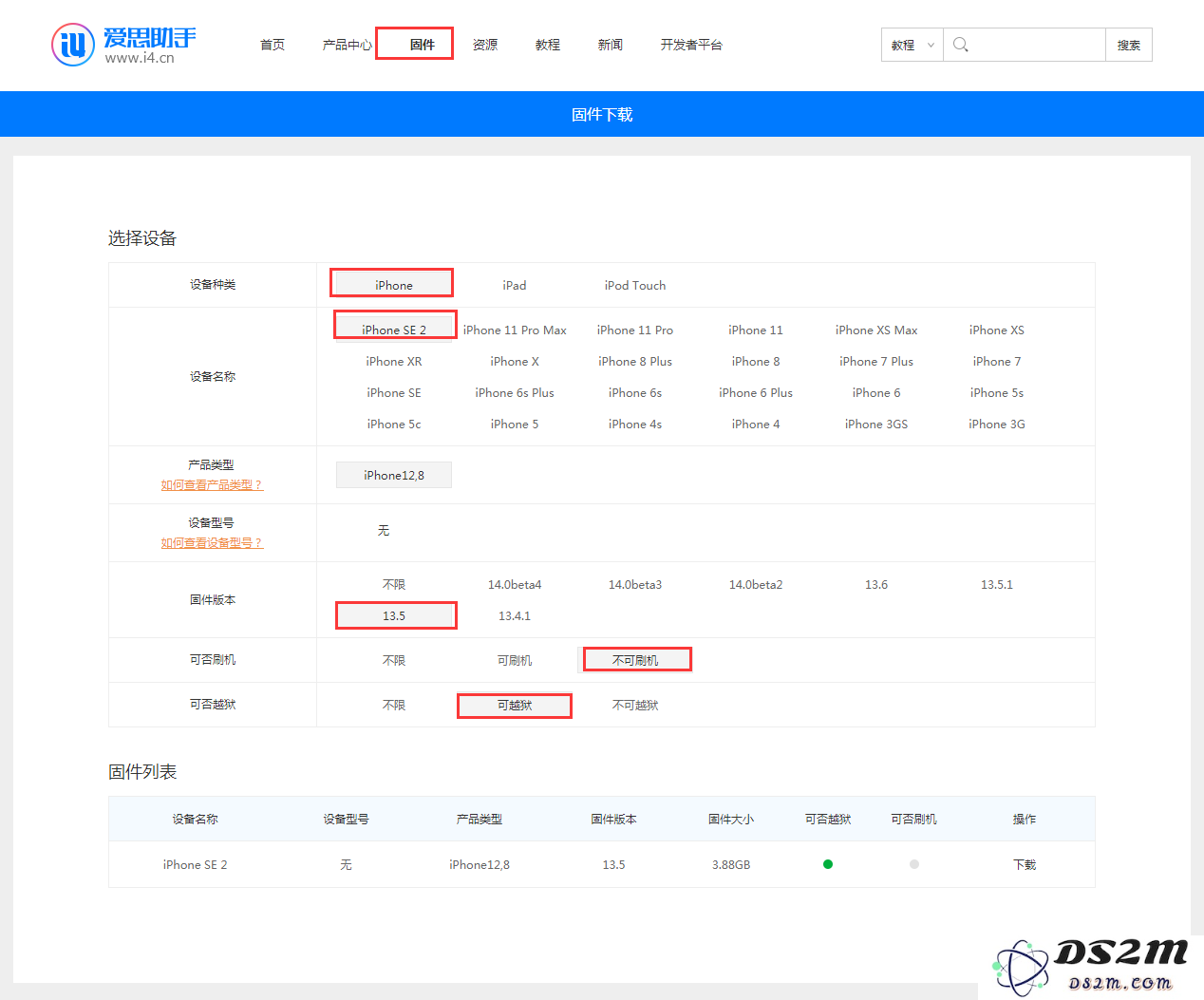
Task: Choose iPhone 3G device
Action: tap(997, 424)
